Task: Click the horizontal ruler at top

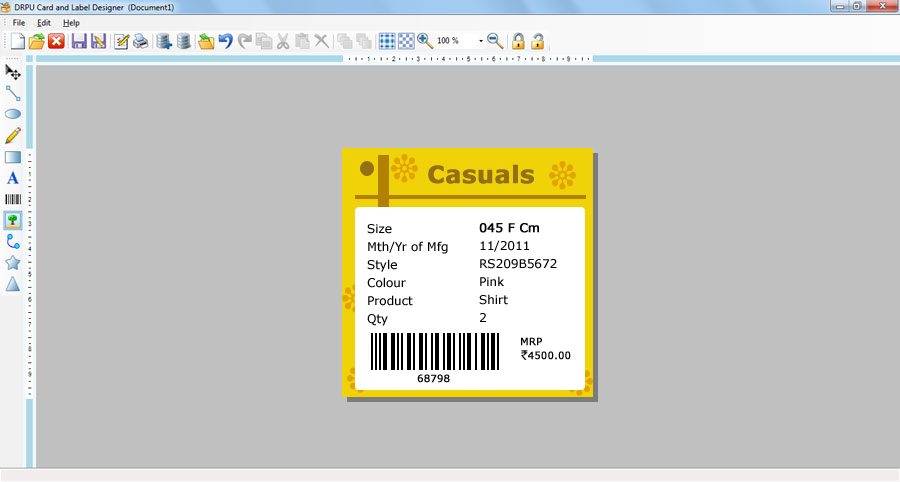Action: (x=468, y=59)
